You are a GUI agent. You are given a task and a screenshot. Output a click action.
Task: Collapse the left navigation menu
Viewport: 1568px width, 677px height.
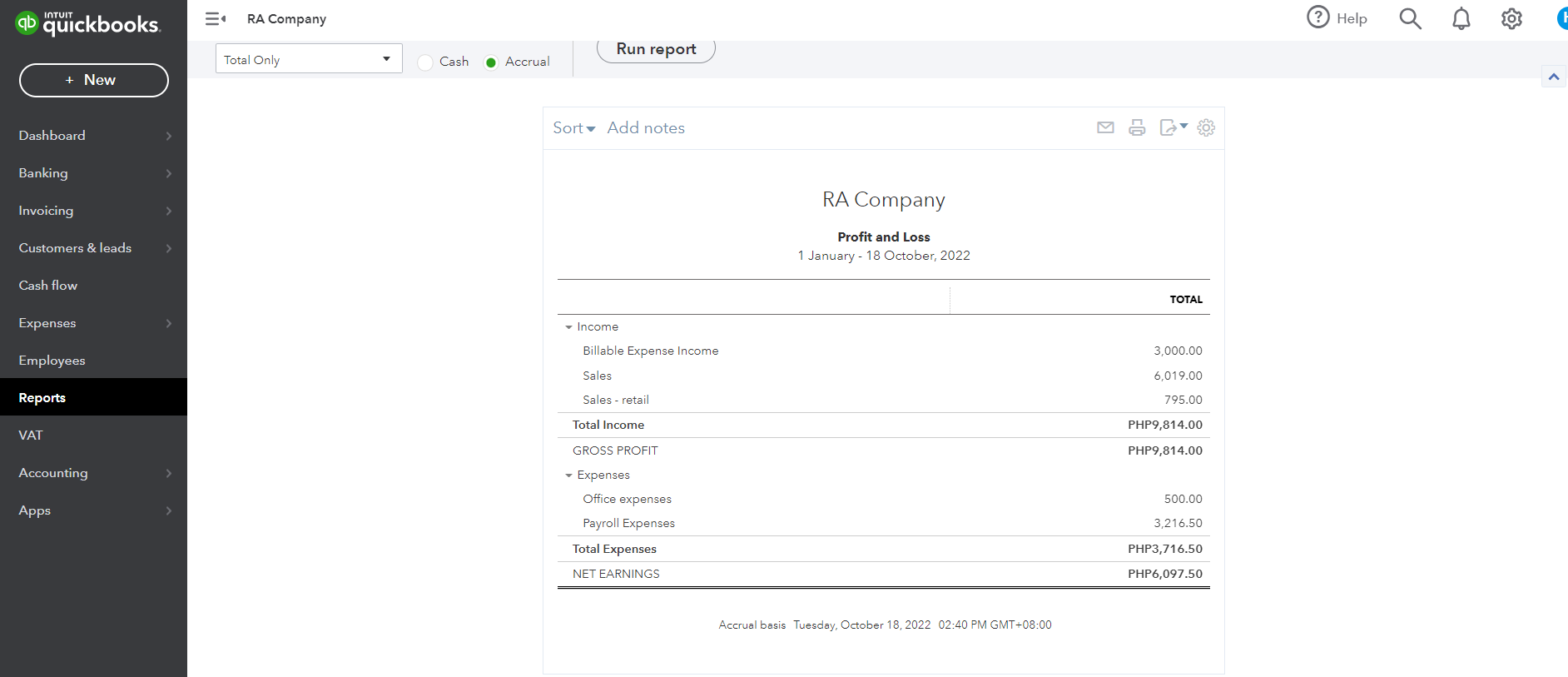tap(216, 18)
